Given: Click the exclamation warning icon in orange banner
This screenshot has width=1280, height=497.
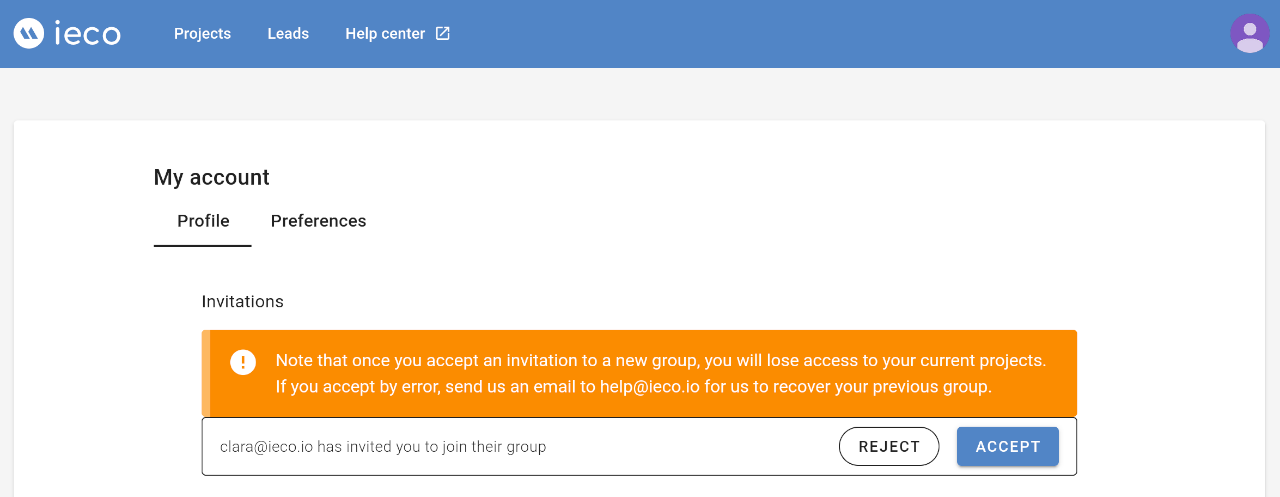Looking at the screenshot, I should tap(243, 362).
